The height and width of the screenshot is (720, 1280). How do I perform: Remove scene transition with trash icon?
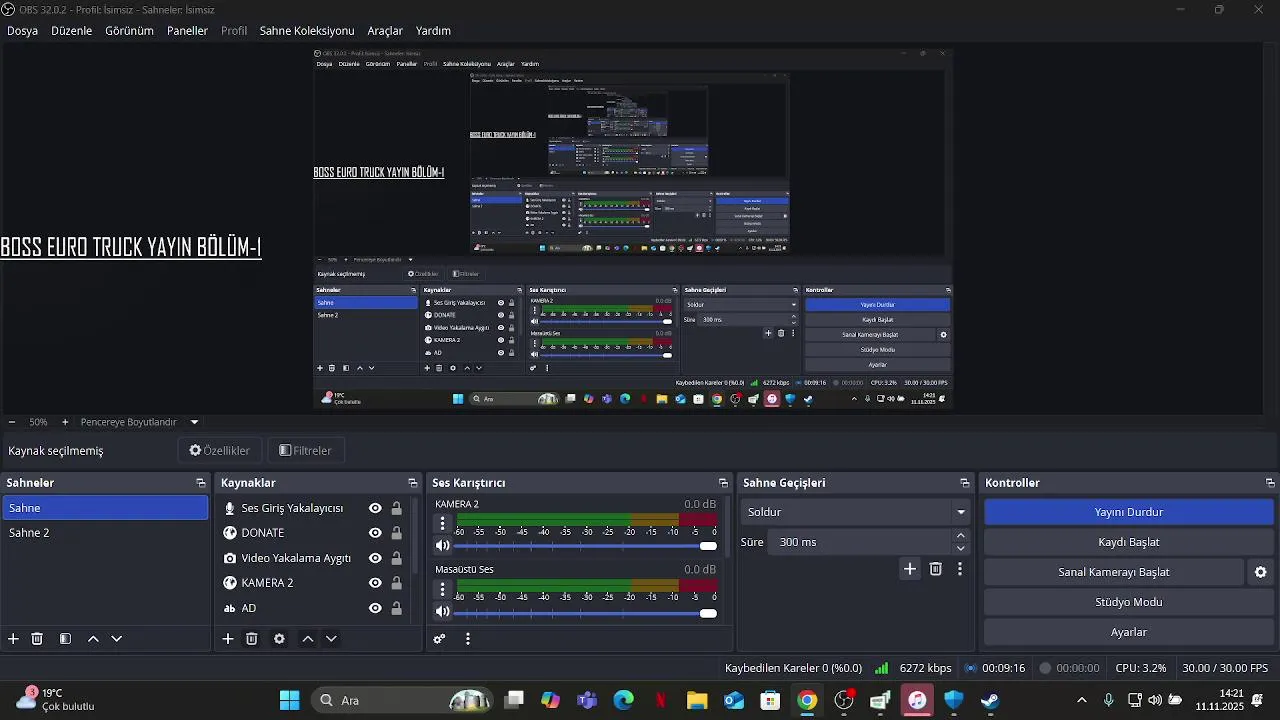tap(936, 569)
